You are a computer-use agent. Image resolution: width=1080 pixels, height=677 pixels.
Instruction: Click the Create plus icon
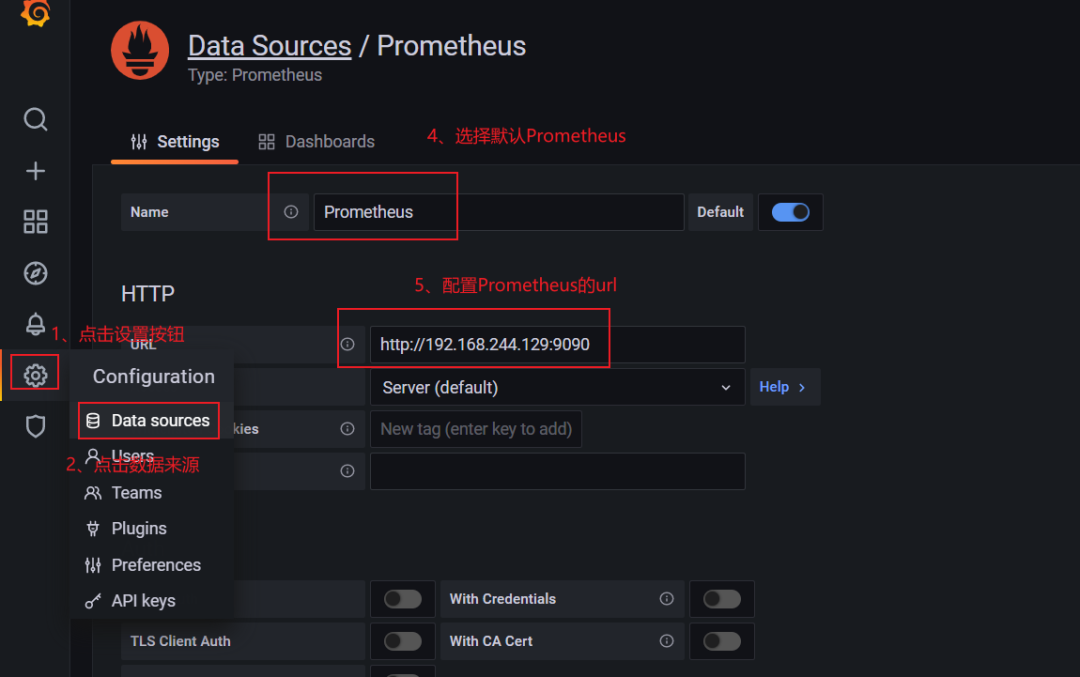click(35, 171)
